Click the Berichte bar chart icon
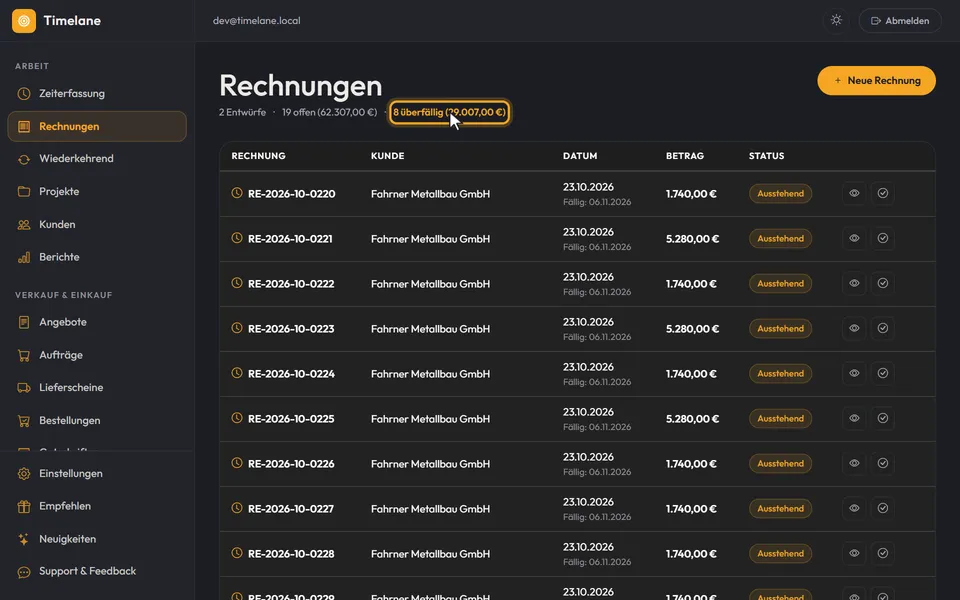This screenshot has height=600, width=960. 24,257
